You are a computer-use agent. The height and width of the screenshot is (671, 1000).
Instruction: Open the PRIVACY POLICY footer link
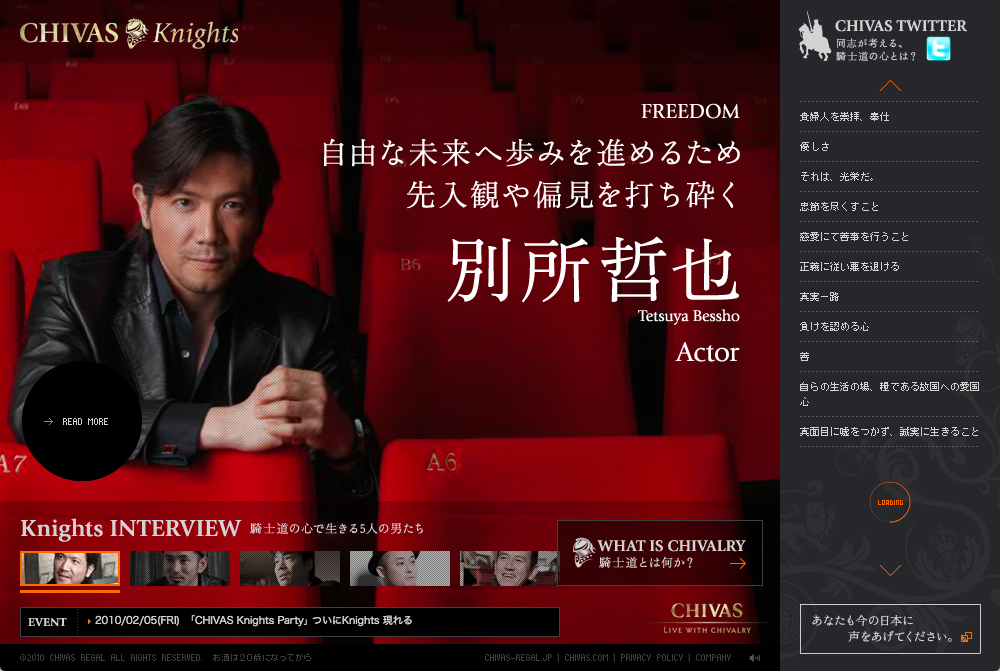[x=651, y=658]
